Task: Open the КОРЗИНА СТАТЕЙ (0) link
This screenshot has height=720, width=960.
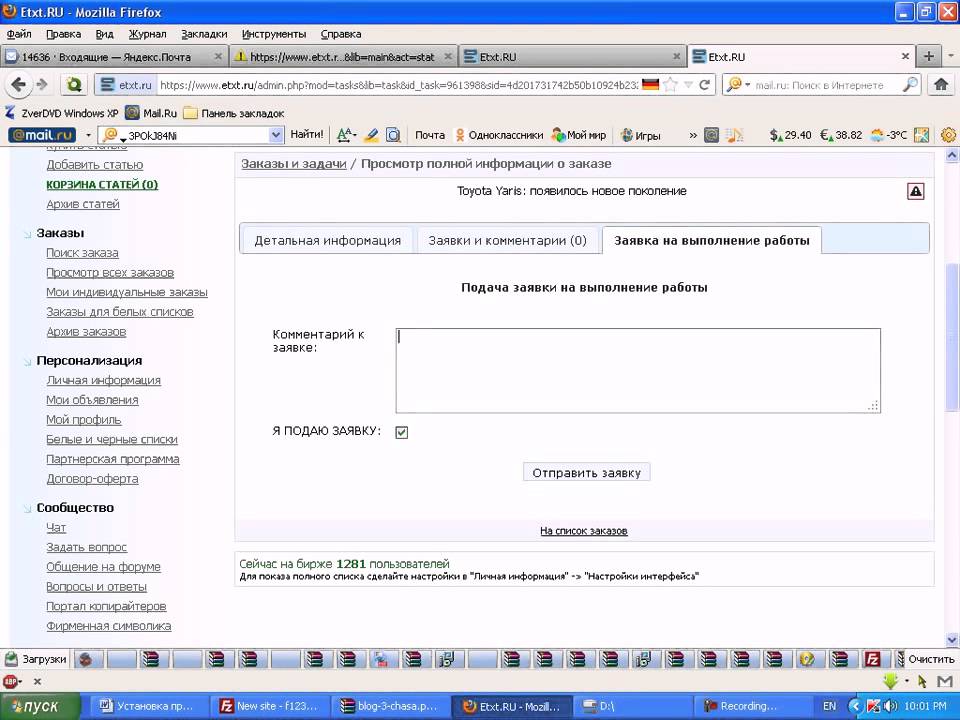Action: click(x=102, y=184)
